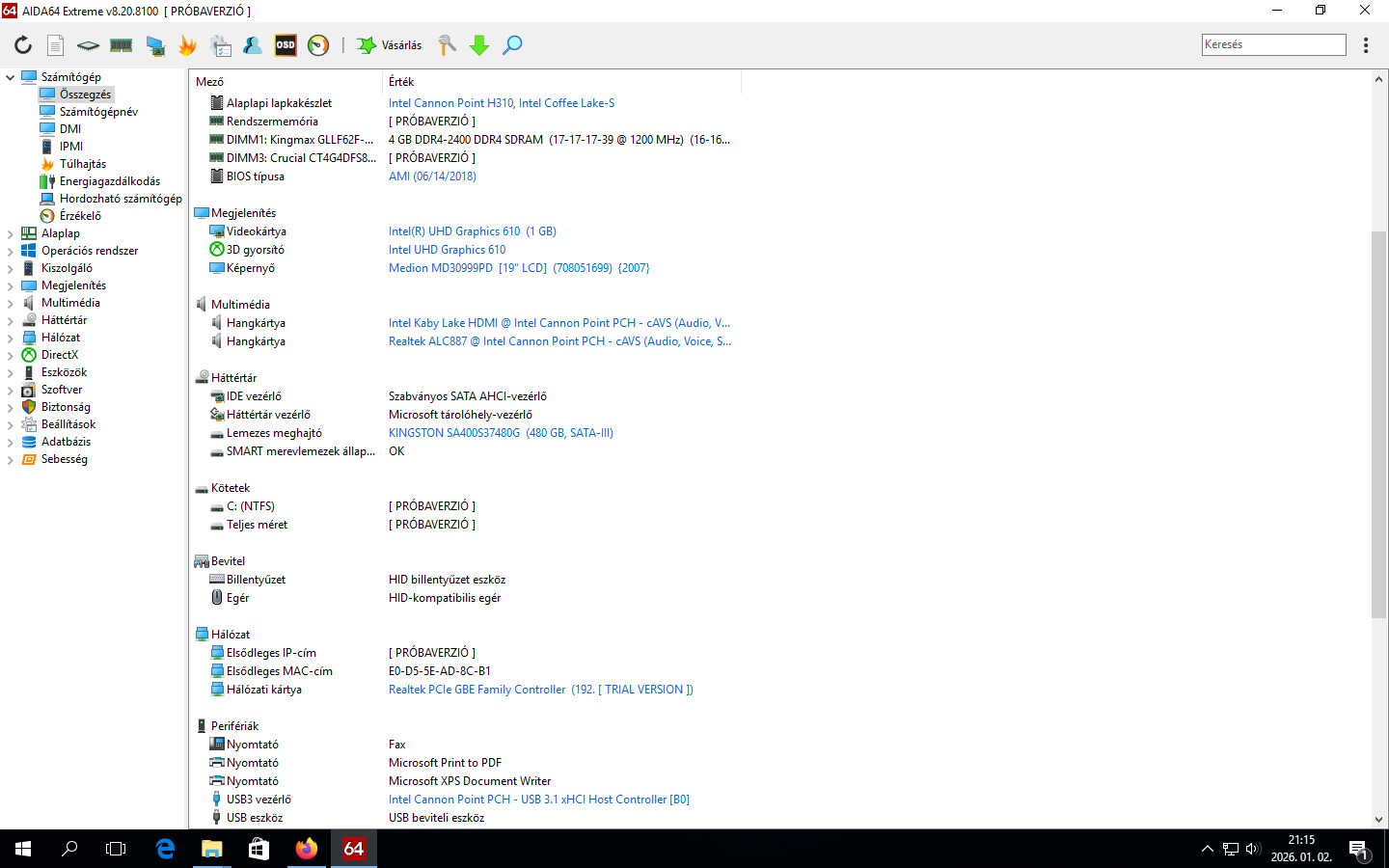Select the Eszközök tree item
1389x868 pixels.
point(64,372)
